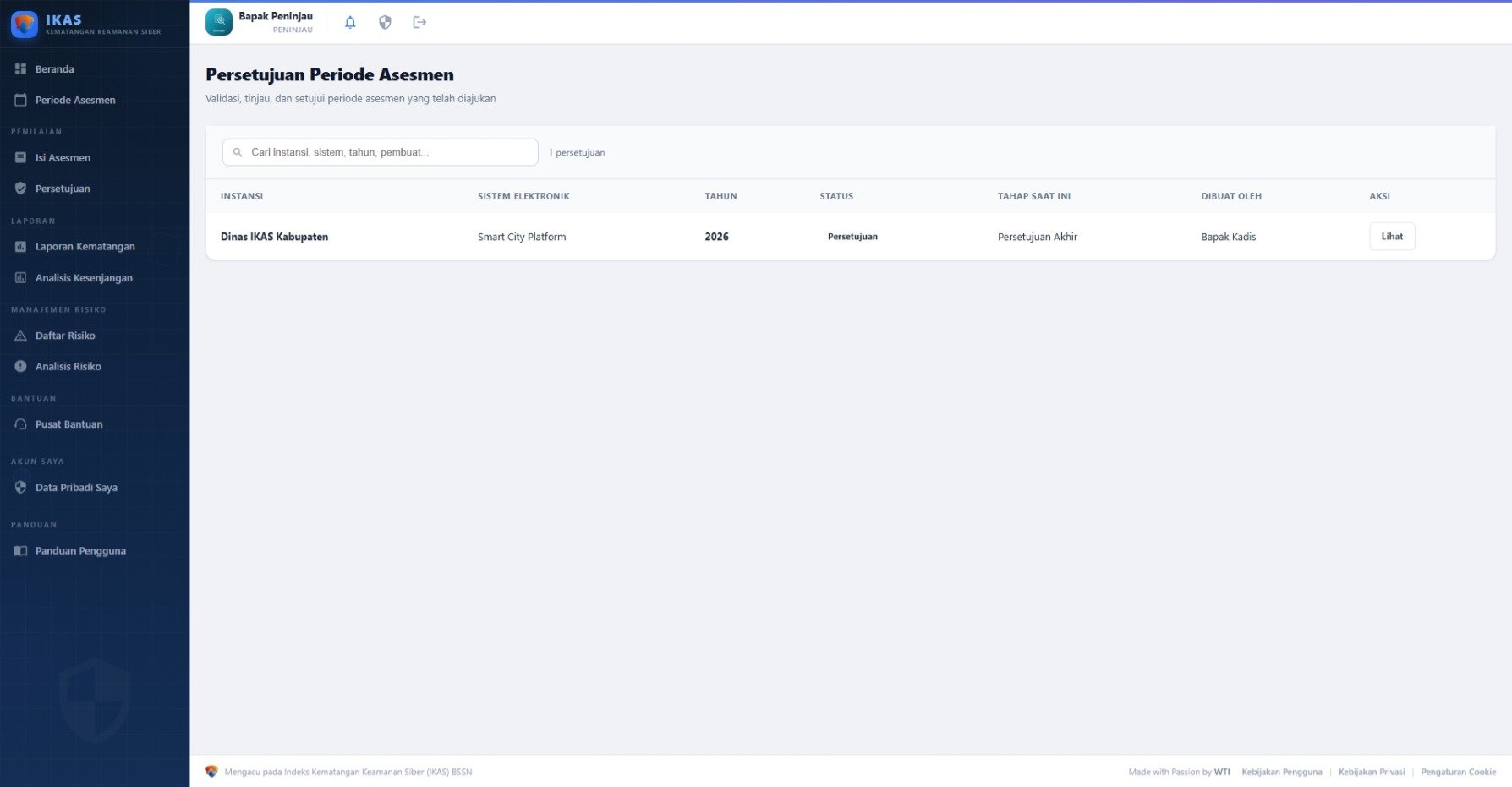Click the Lihat button for Dinas IKAS Kabupaten

pos(1391,237)
